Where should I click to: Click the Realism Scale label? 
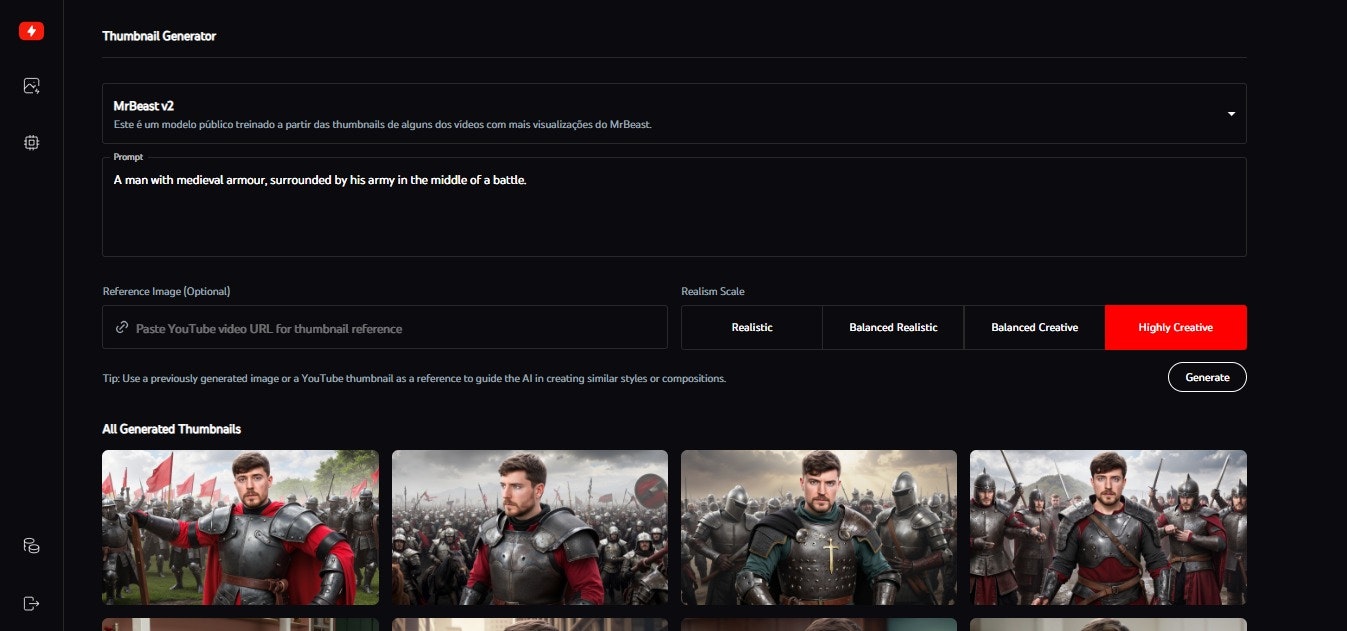tap(713, 291)
